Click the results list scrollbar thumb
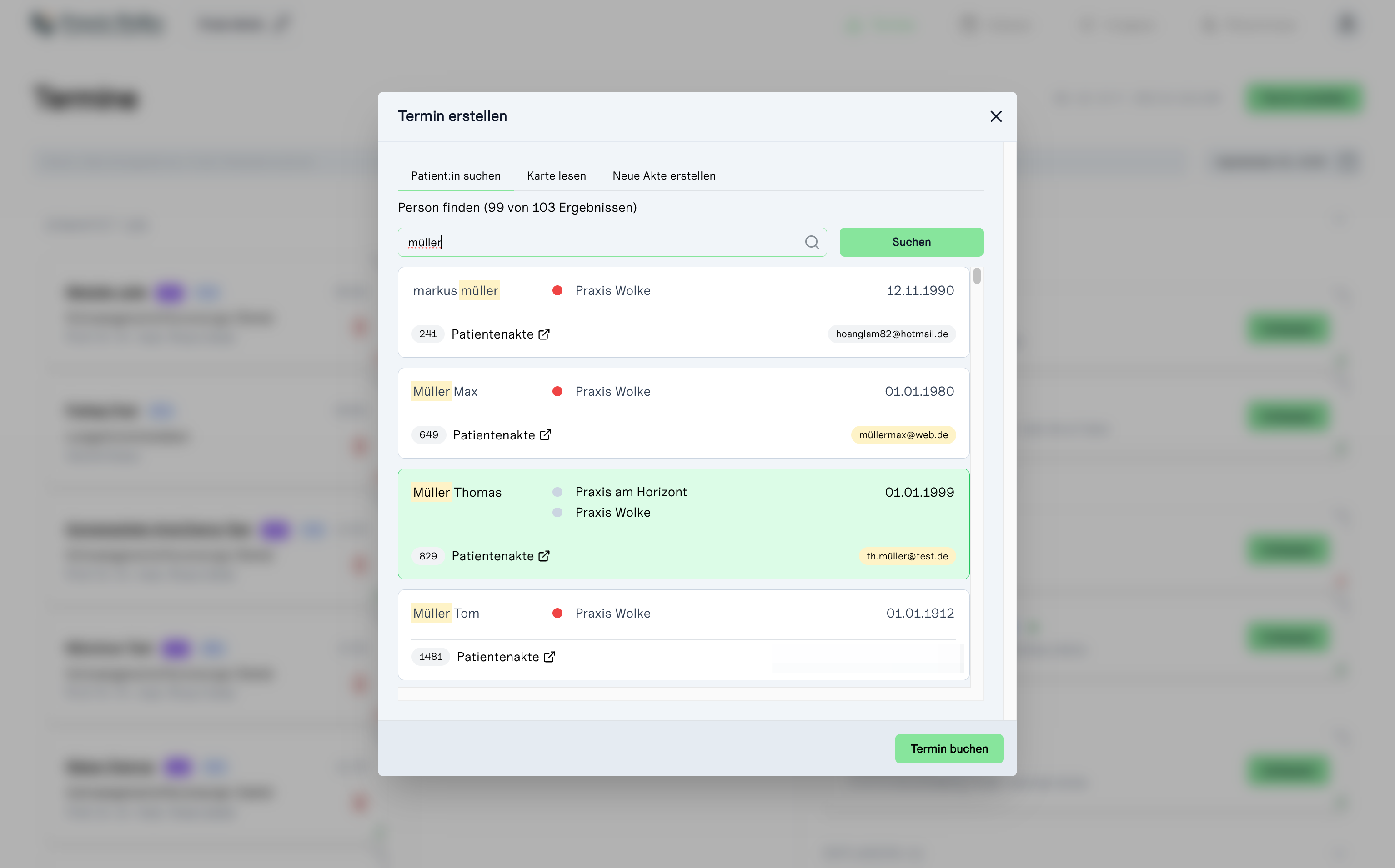1395x868 pixels. pos(977,276)
